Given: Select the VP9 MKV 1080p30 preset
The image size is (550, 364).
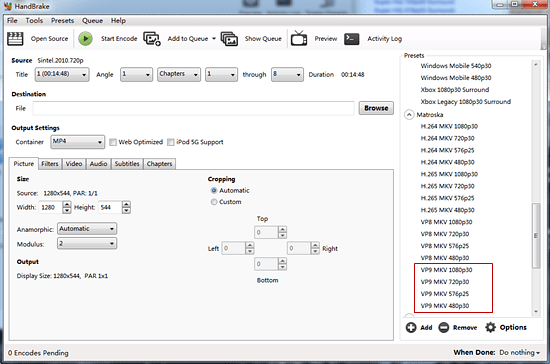Looking at the screenshot, I should point(446,270).
